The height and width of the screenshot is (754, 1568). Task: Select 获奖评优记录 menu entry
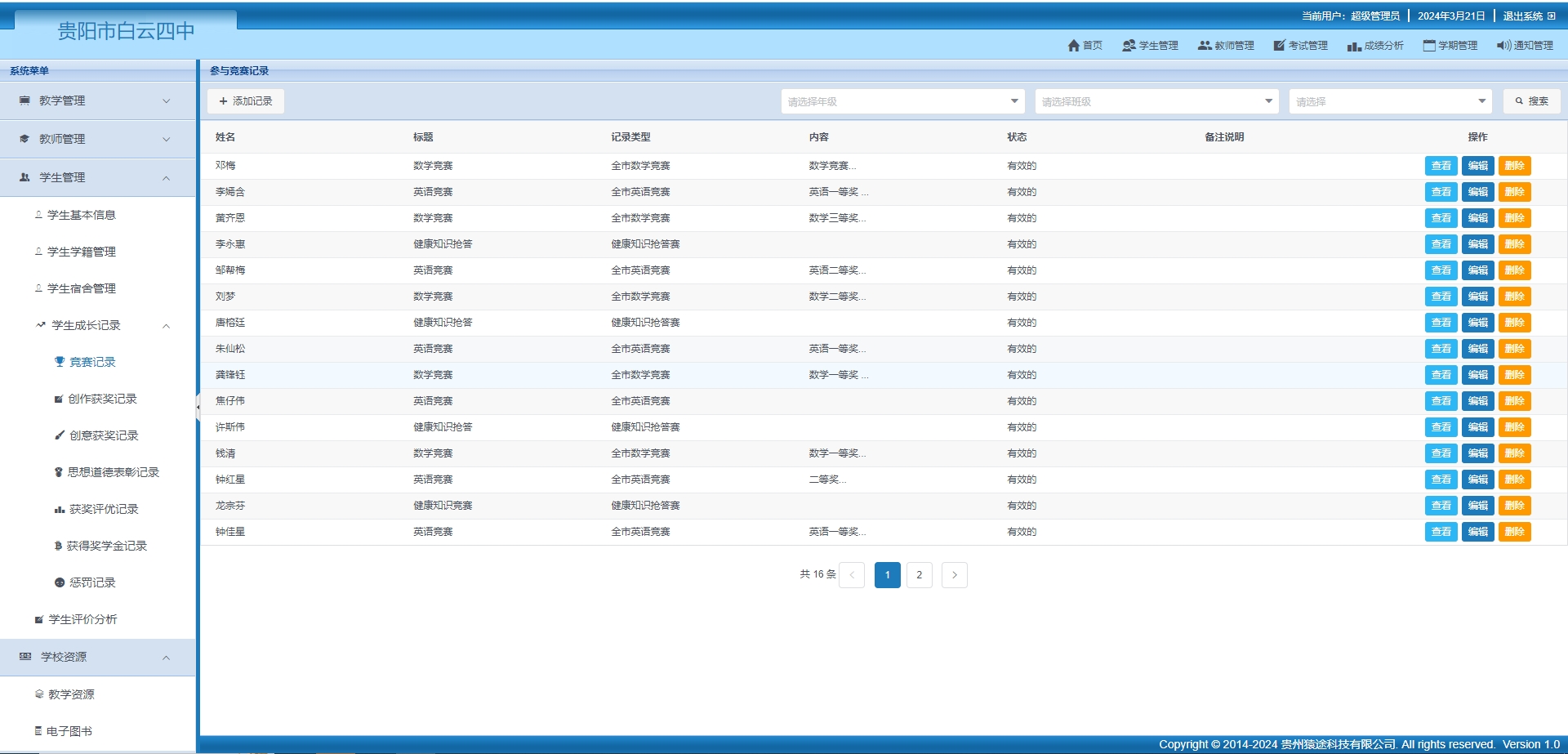104,509
